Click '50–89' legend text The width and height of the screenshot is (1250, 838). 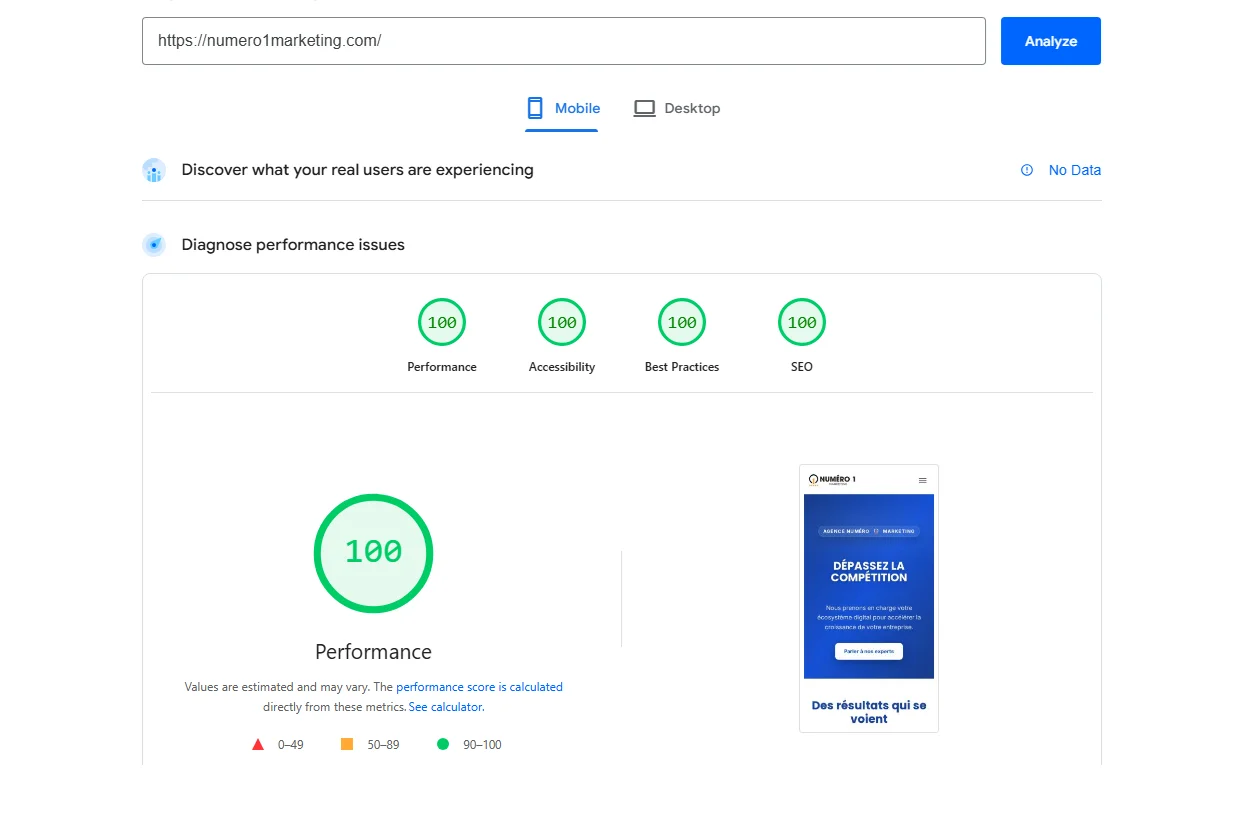point(383,745)
